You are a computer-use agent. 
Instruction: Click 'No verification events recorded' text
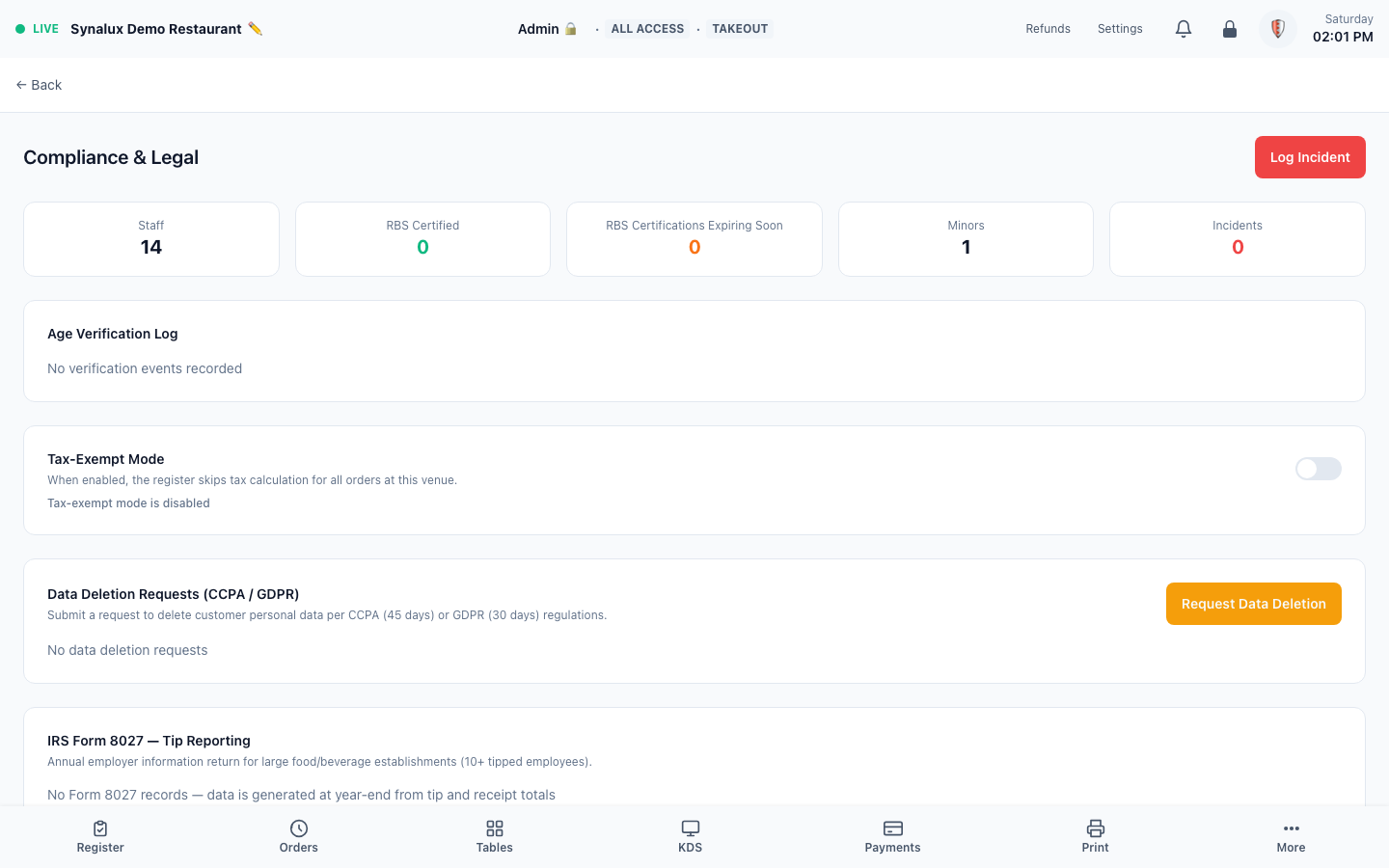[145, 368]
